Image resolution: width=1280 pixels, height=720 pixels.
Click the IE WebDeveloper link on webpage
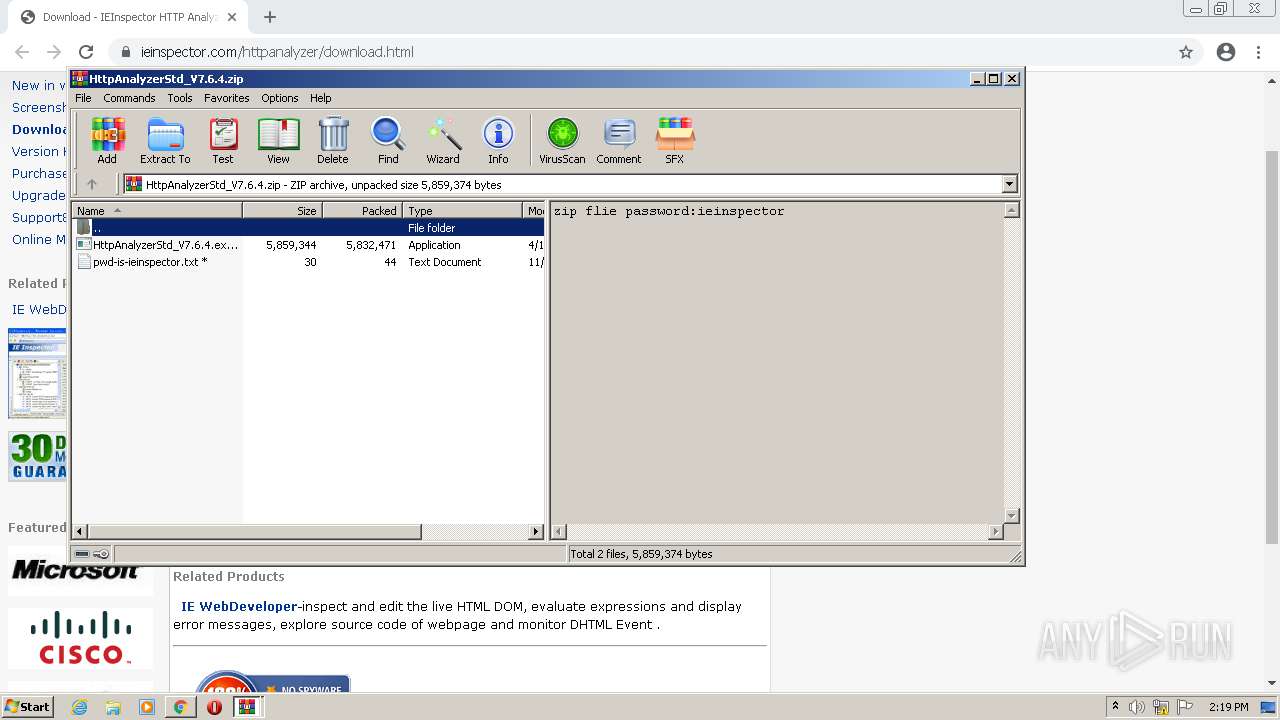[239, 606]
